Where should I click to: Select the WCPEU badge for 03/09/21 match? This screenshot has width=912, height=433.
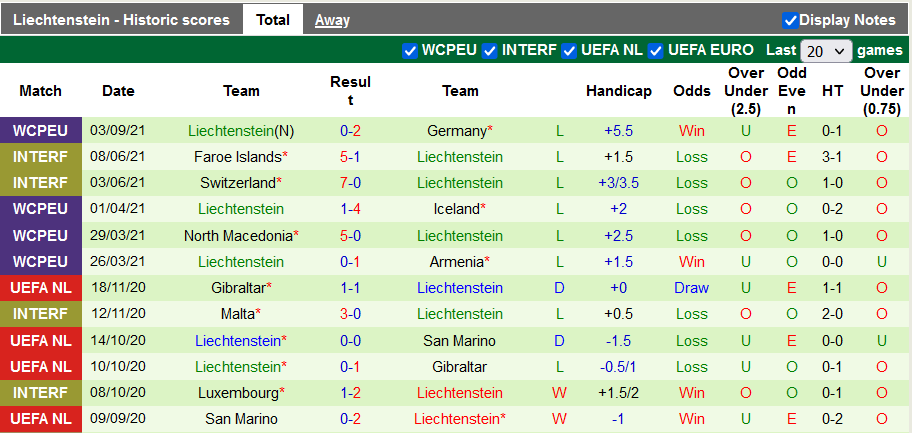[x=41, y=131]
